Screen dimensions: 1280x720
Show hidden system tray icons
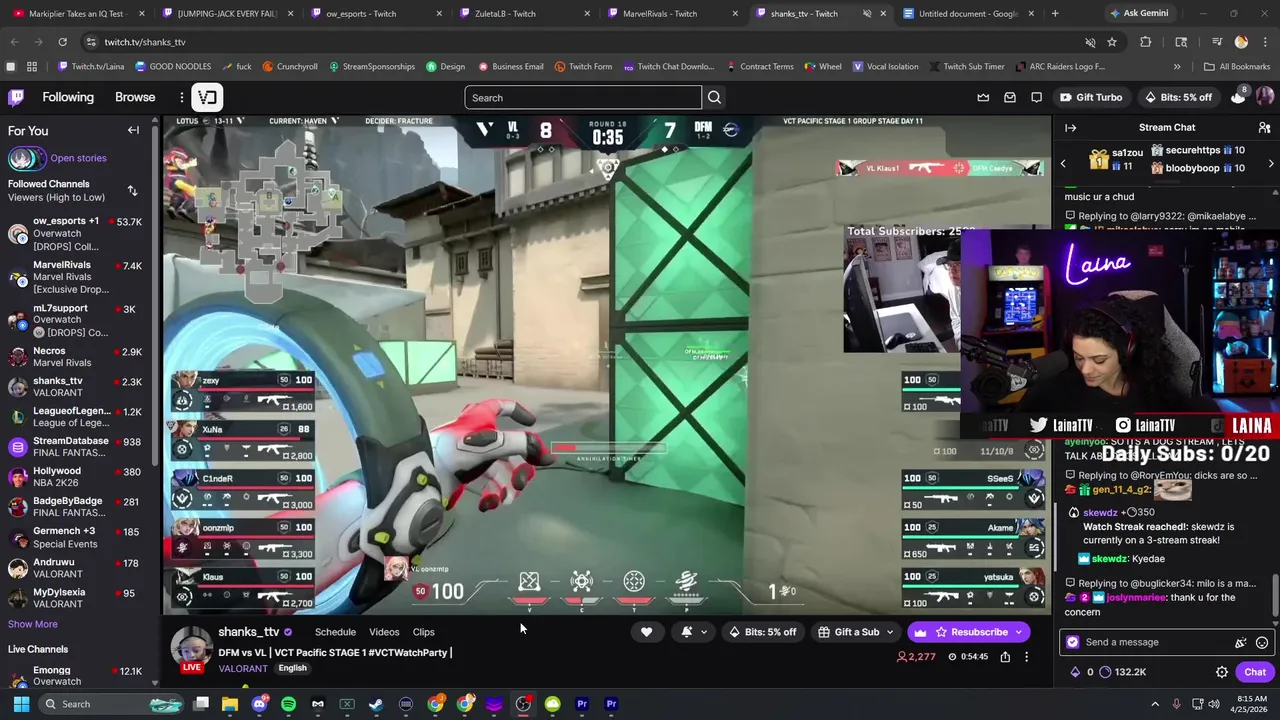(x=1155, y=704)
